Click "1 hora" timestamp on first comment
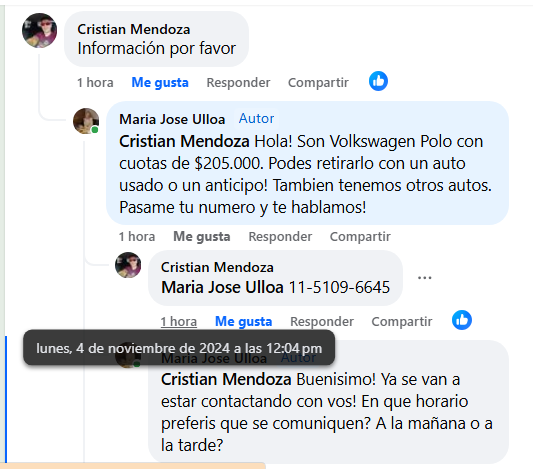The image size is (533, 469). [95, 83]
